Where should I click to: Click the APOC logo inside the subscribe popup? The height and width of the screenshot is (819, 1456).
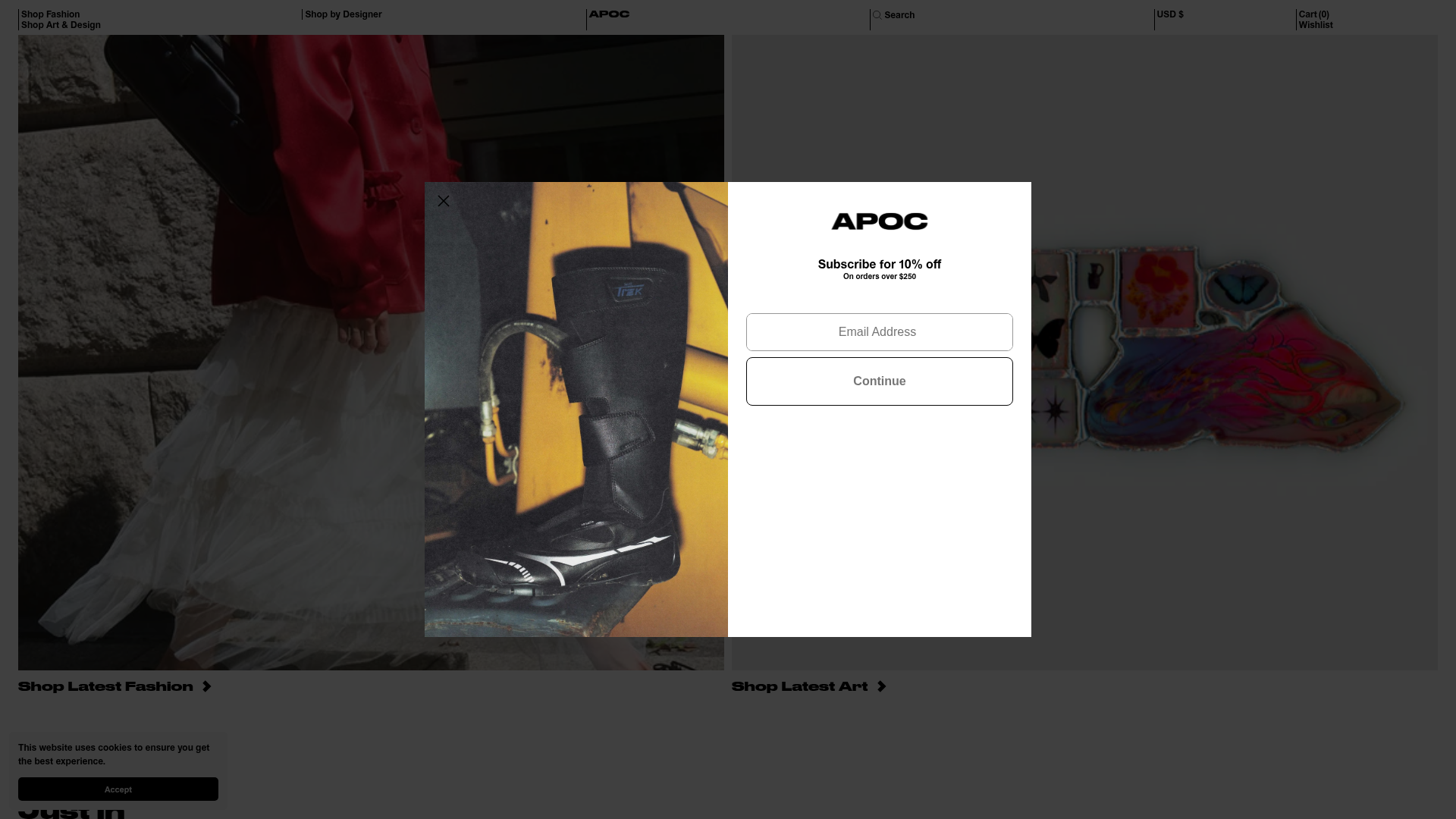tap(880, 221)
